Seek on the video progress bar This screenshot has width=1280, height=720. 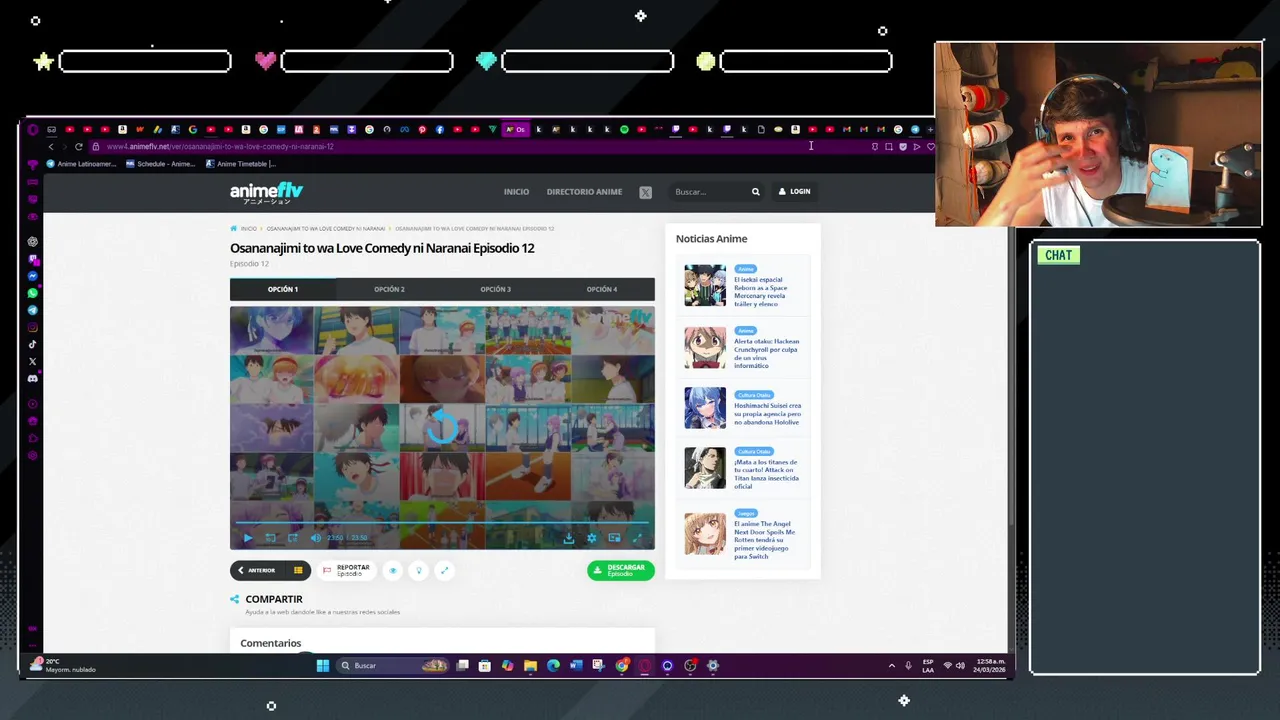coord(442,523)
